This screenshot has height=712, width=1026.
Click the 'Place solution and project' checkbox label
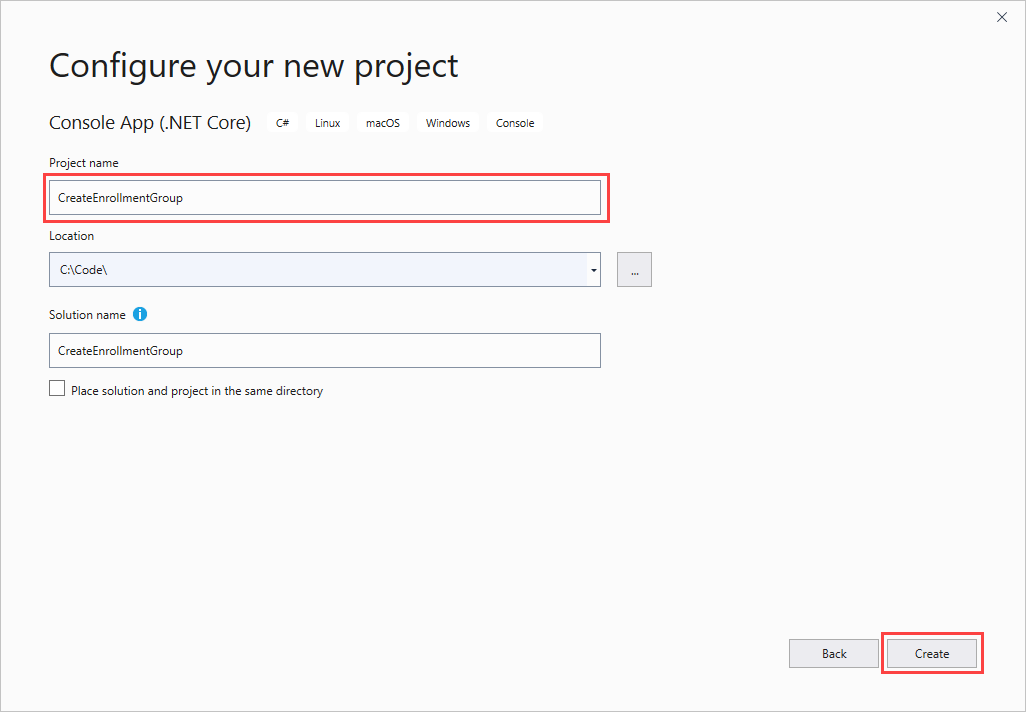pos(197,391)
